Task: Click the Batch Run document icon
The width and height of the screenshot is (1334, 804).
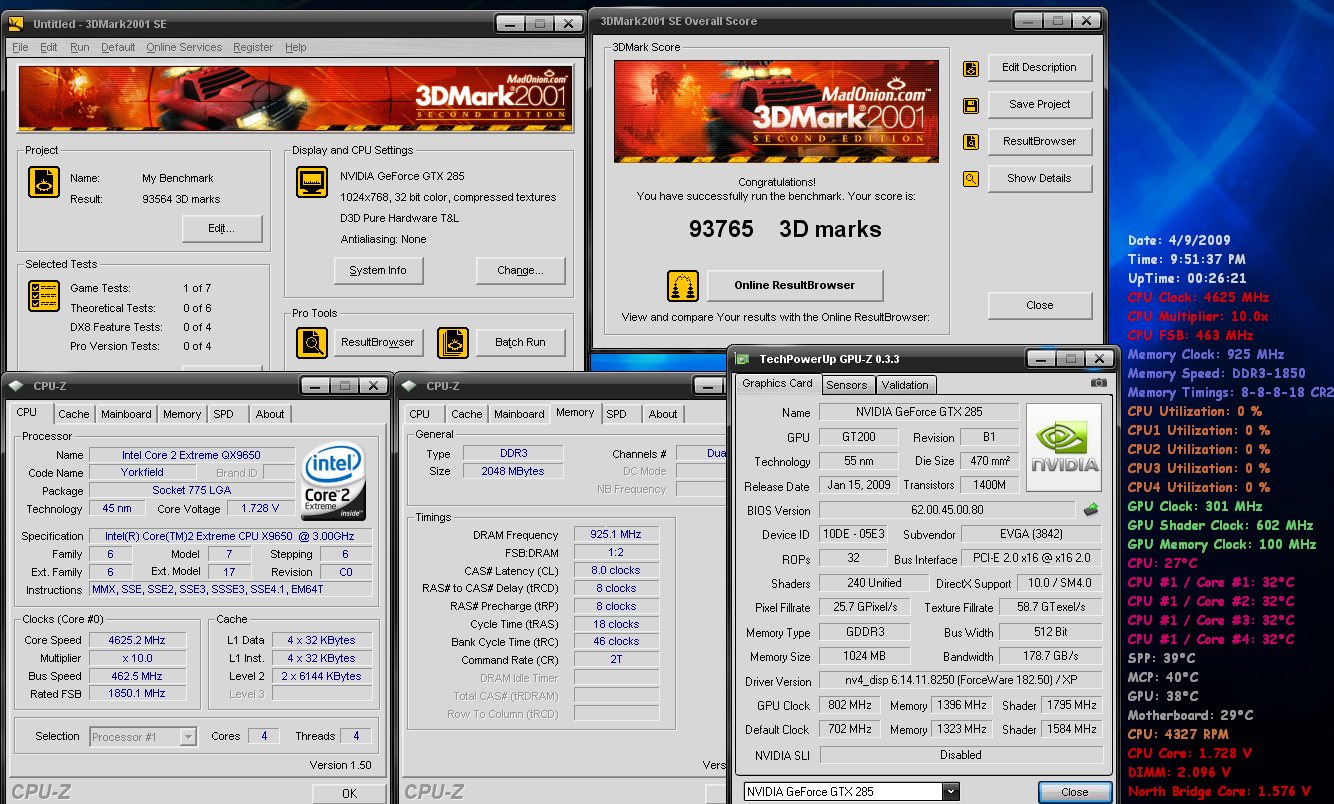Action: click(x=453, y=343)
